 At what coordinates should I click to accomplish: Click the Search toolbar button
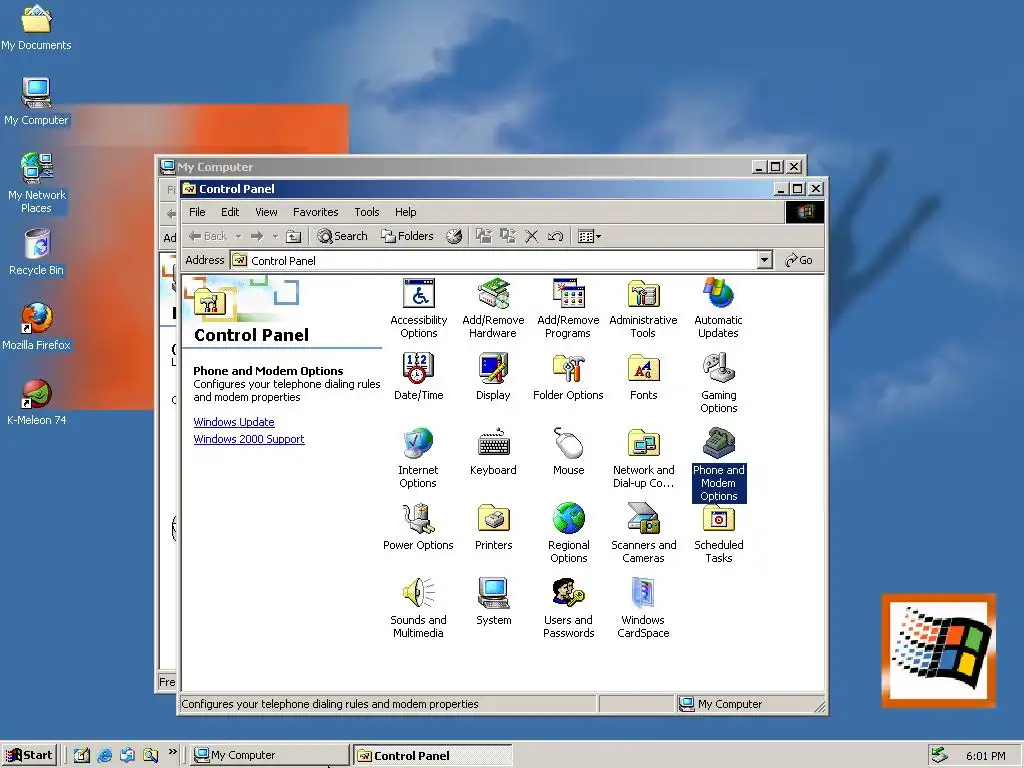coord(342,236)
